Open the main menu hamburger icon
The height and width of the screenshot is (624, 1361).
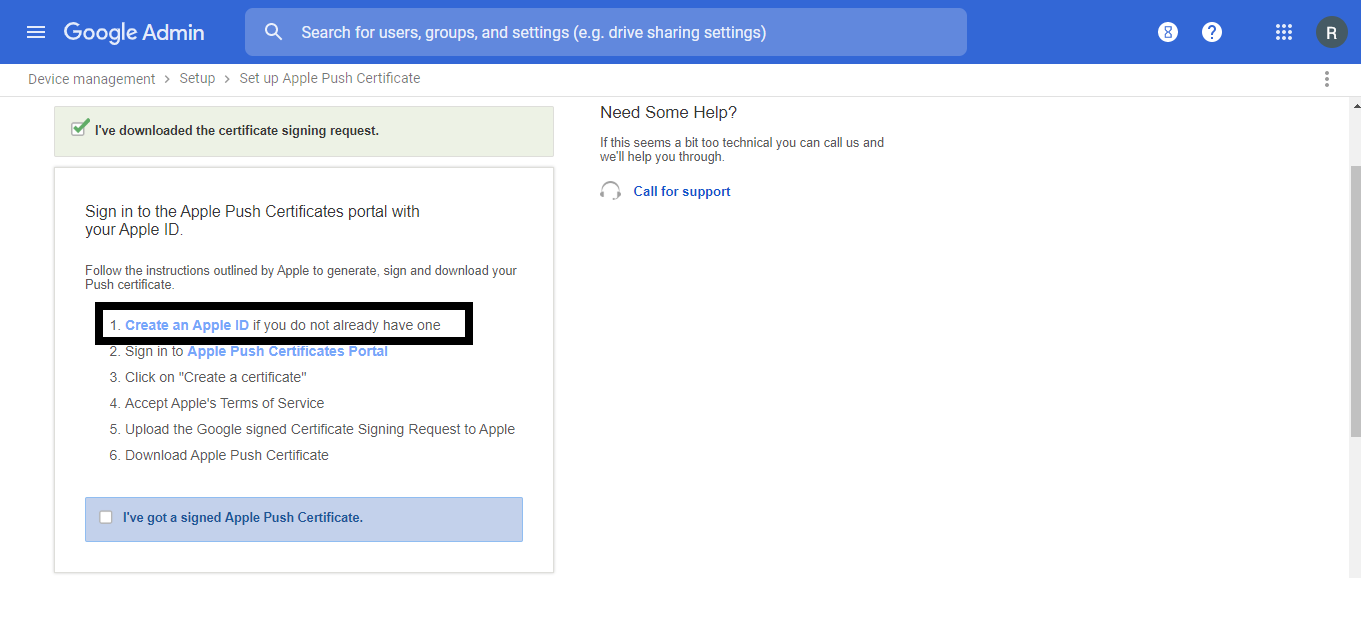[36, 32]
